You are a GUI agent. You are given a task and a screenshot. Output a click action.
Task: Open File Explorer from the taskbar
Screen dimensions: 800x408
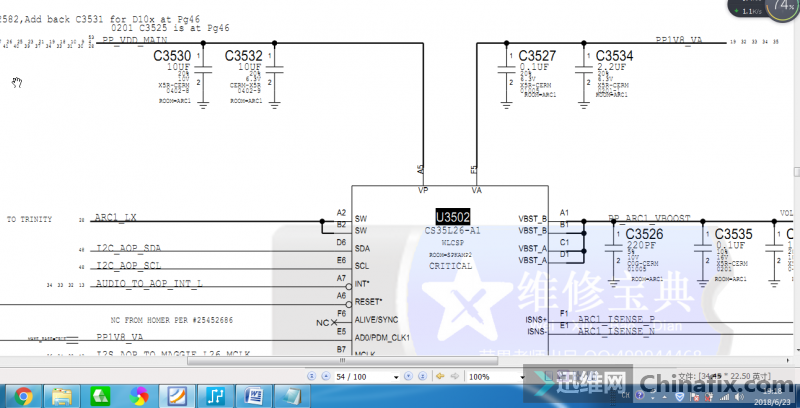coord(62,396)
